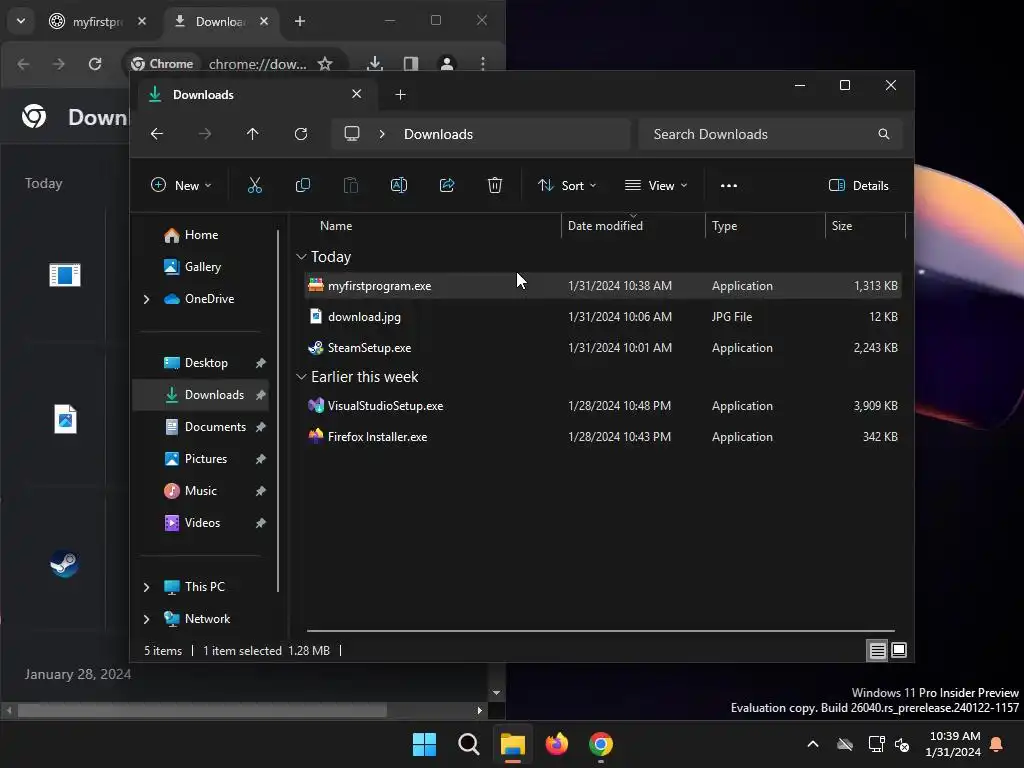Open the Chrome downloads tray icon
Viewport: 1024px width, 768px height.
click(x=375, y=64)
